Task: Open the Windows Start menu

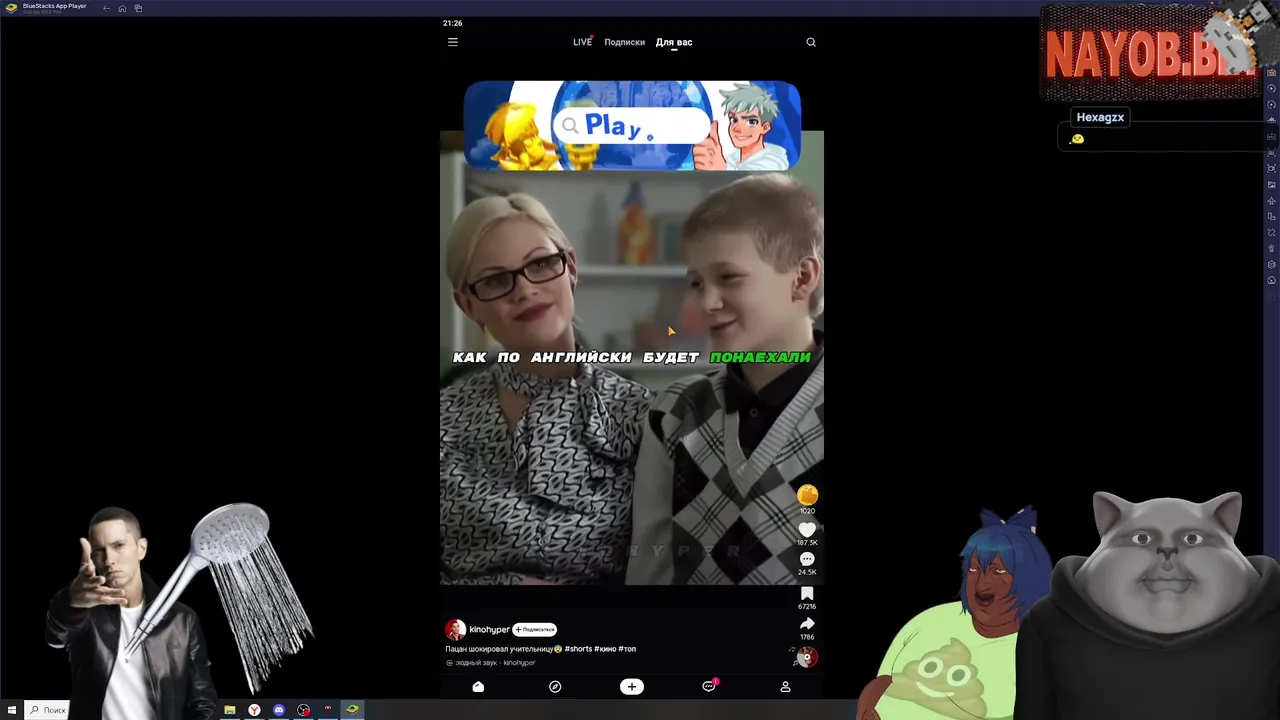Action: point(12,710)
